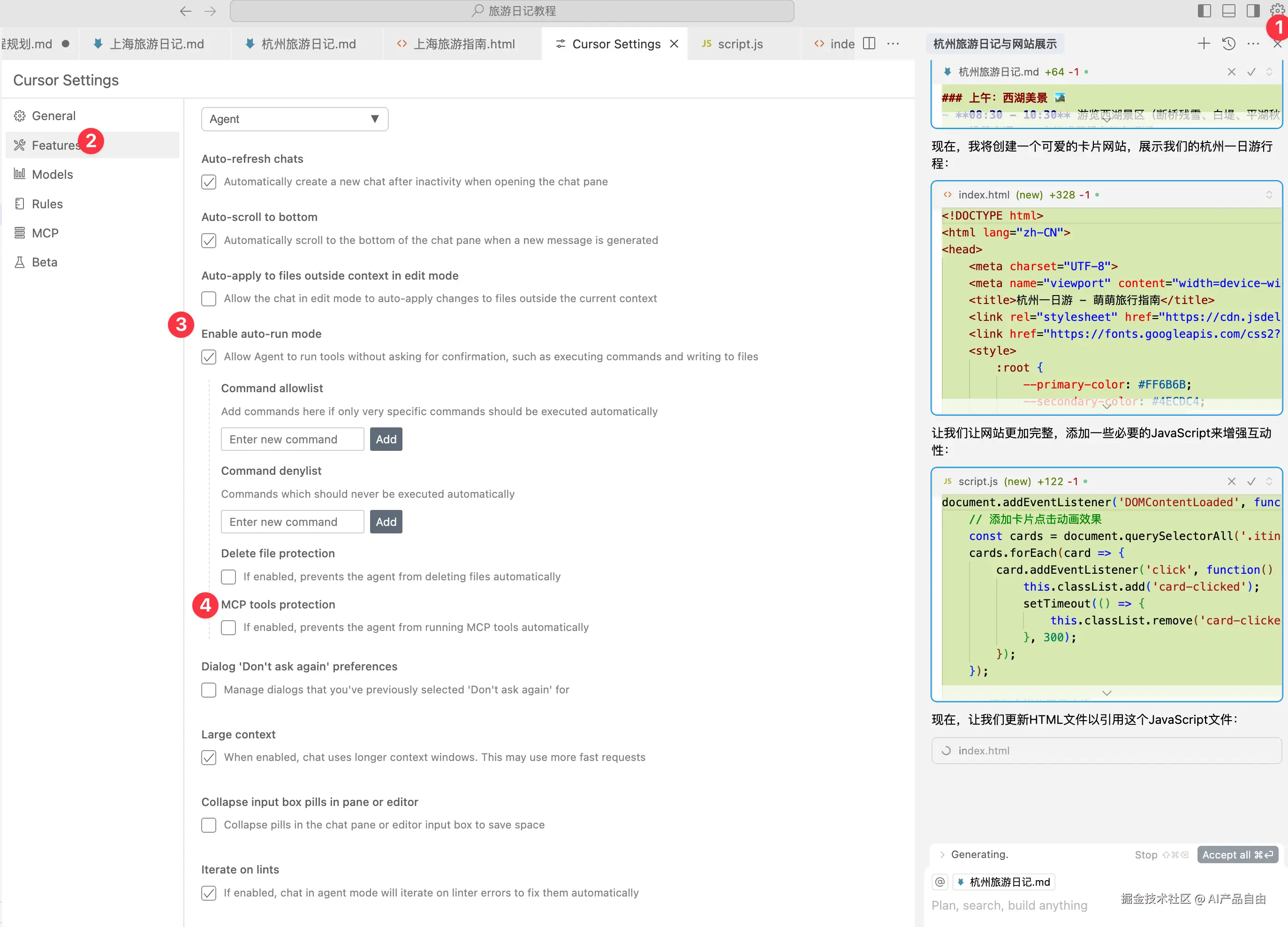Disable Enable auto-run mode checkbox
The width and height of the screenshot is (1288, 927).
[209, 357]
